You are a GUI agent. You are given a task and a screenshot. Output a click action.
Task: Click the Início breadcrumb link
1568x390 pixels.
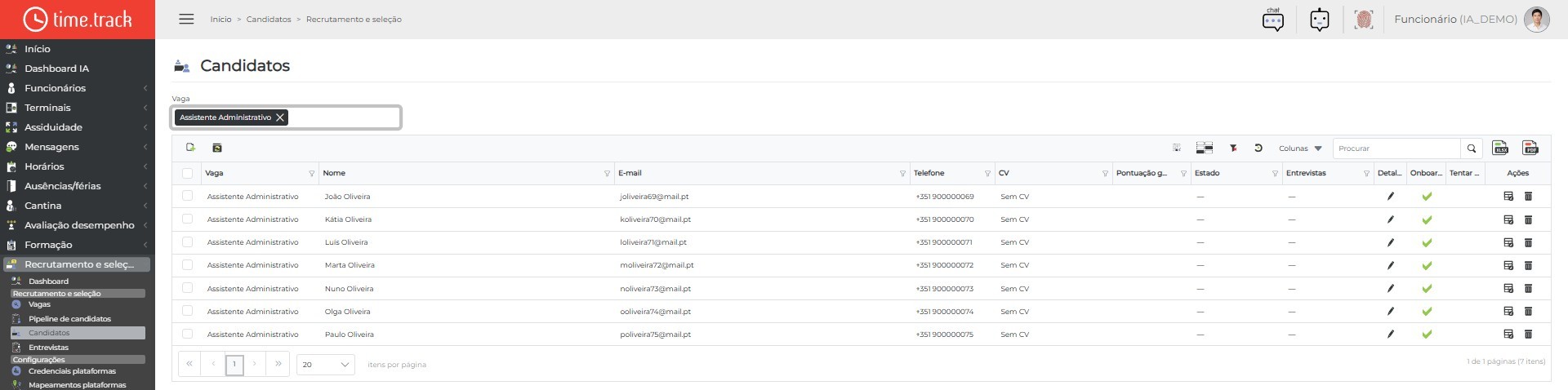pos(220,20)
